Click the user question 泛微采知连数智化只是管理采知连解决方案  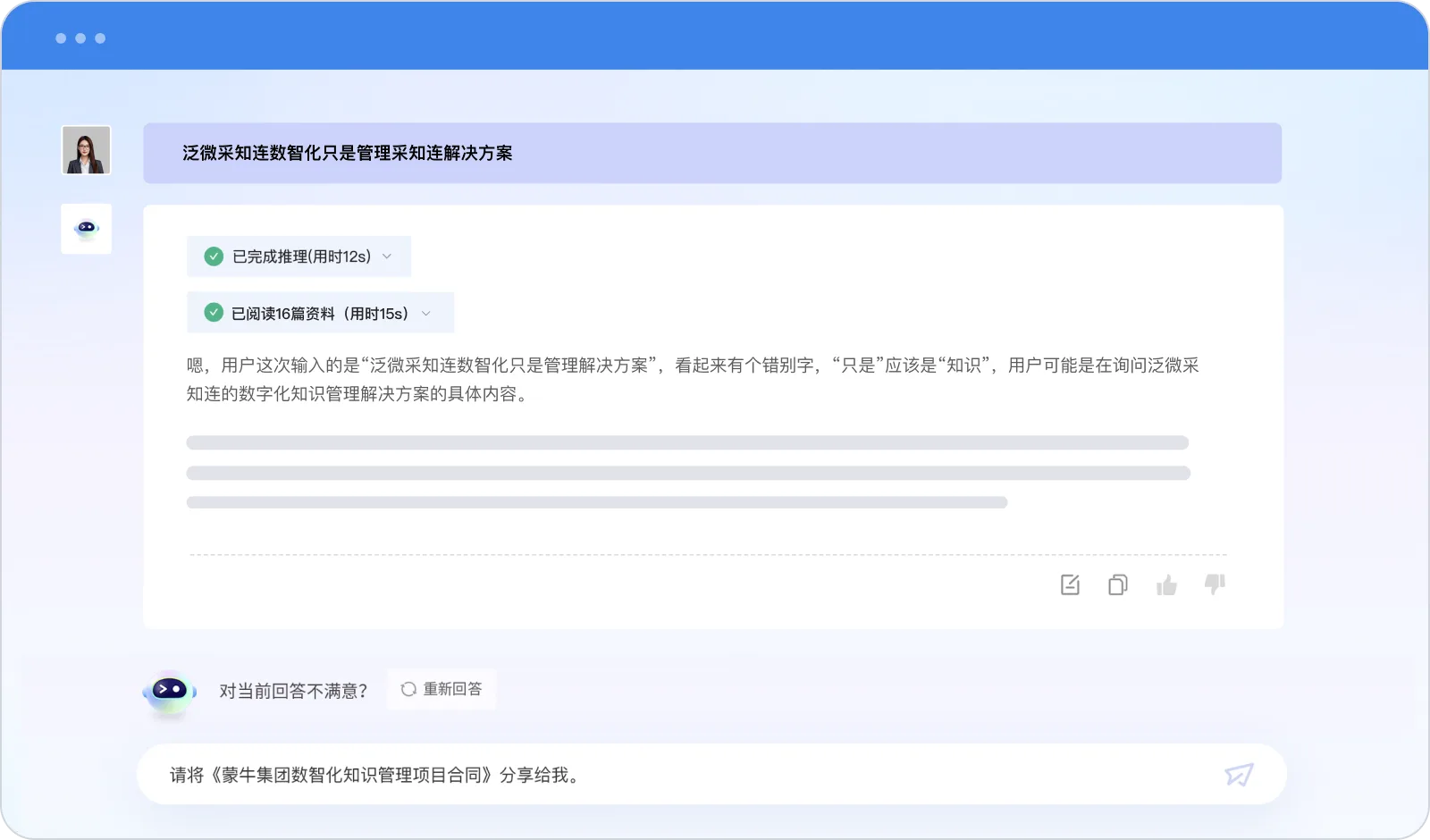(348, 153)
